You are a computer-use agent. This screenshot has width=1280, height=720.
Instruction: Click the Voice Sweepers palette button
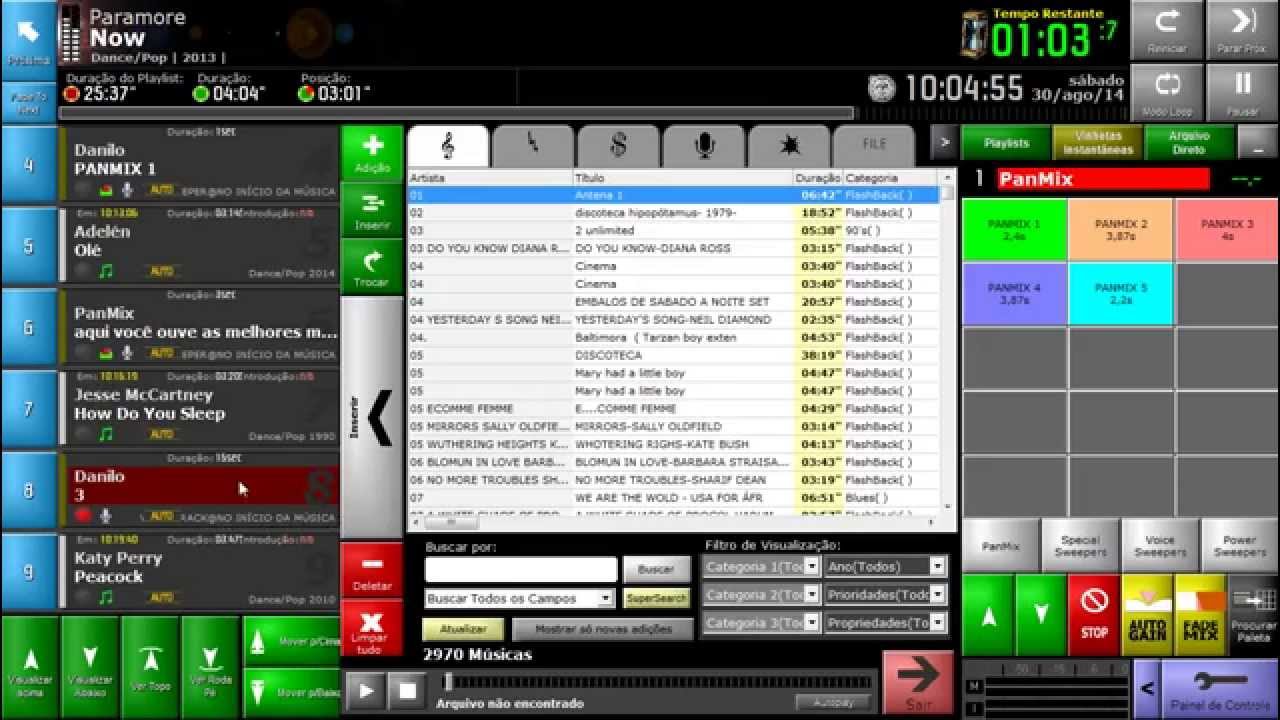coord(1160,546)
